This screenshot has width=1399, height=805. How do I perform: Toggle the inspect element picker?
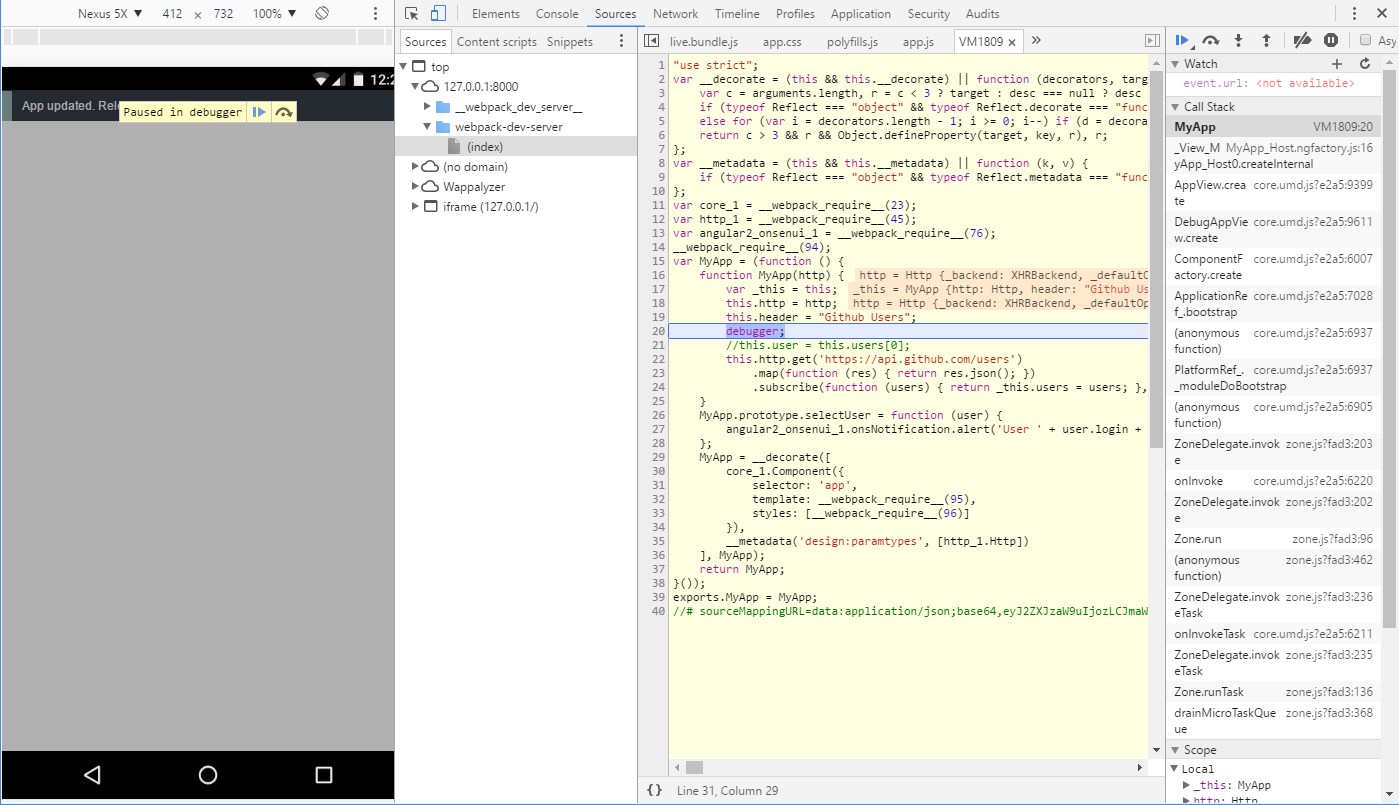pos(411,14)
